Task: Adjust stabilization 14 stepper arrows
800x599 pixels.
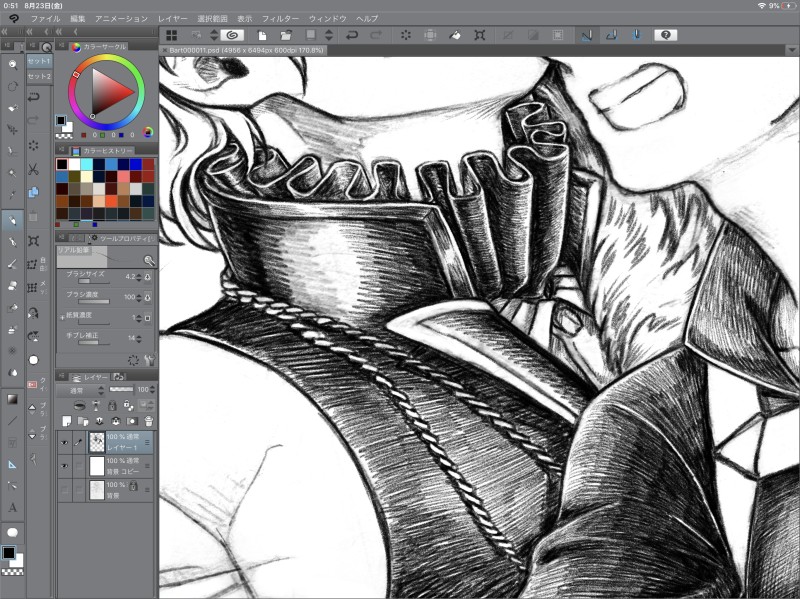Action: click(x=139, y=338)
